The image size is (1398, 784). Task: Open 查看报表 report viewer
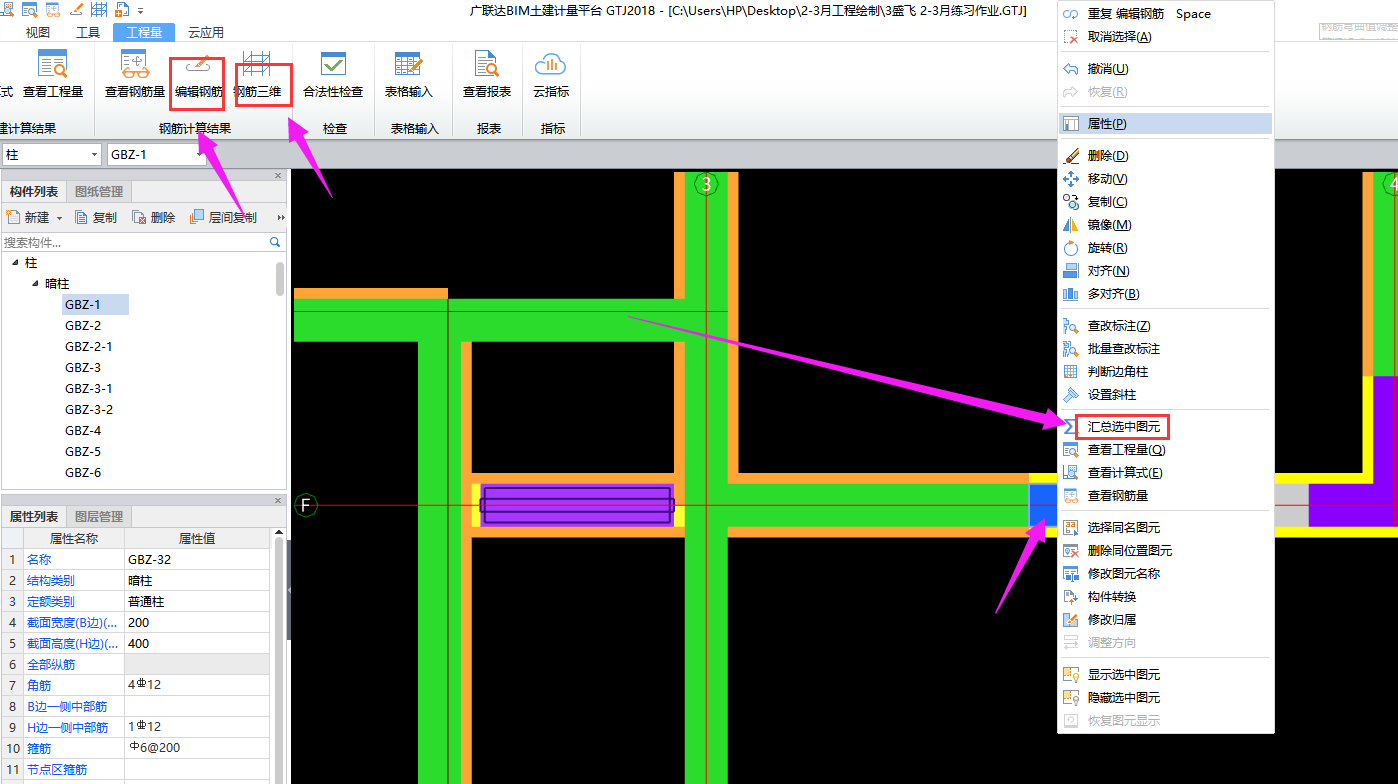487,74
